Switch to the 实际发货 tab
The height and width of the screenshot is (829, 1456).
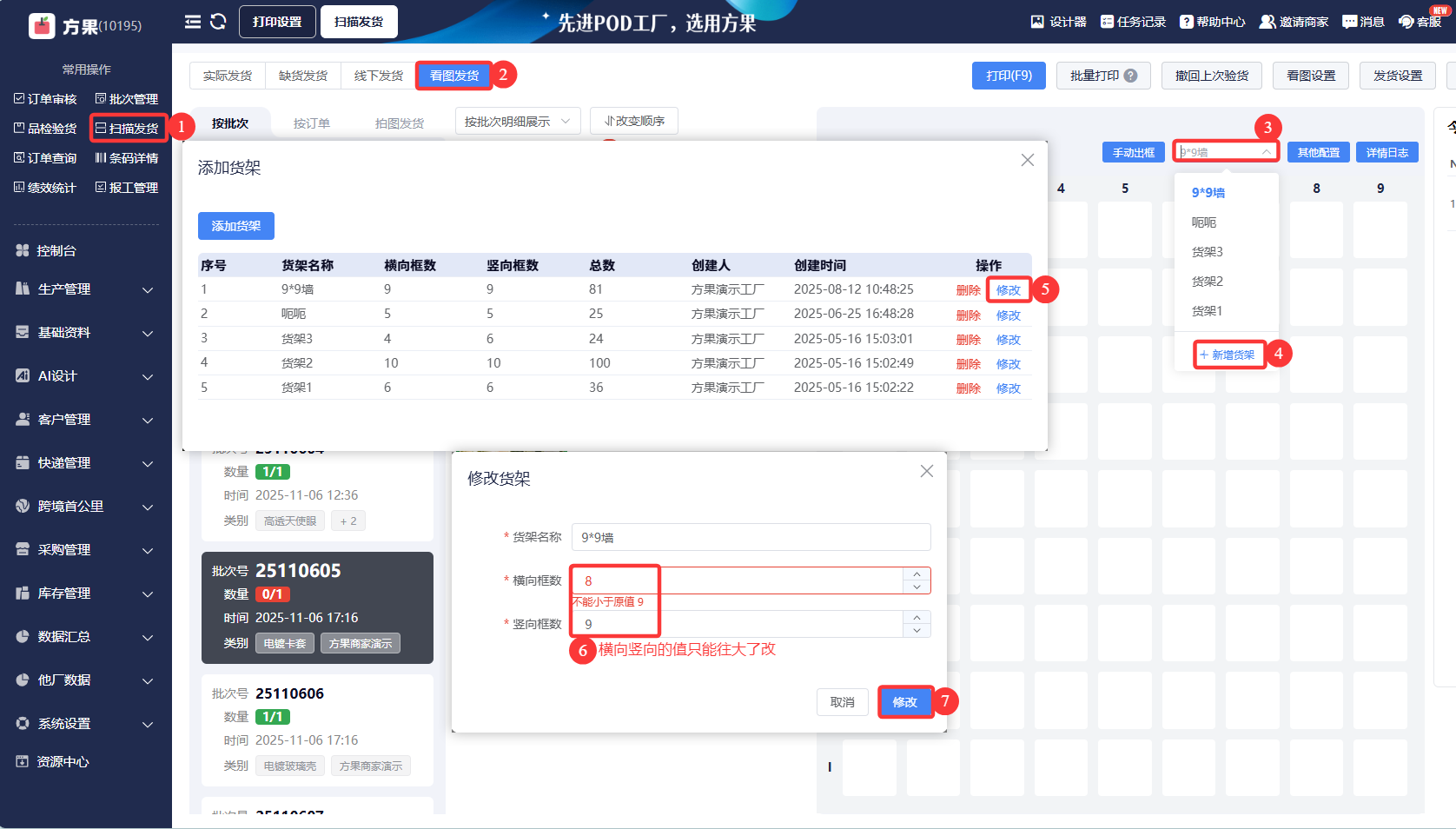[228, 76]
